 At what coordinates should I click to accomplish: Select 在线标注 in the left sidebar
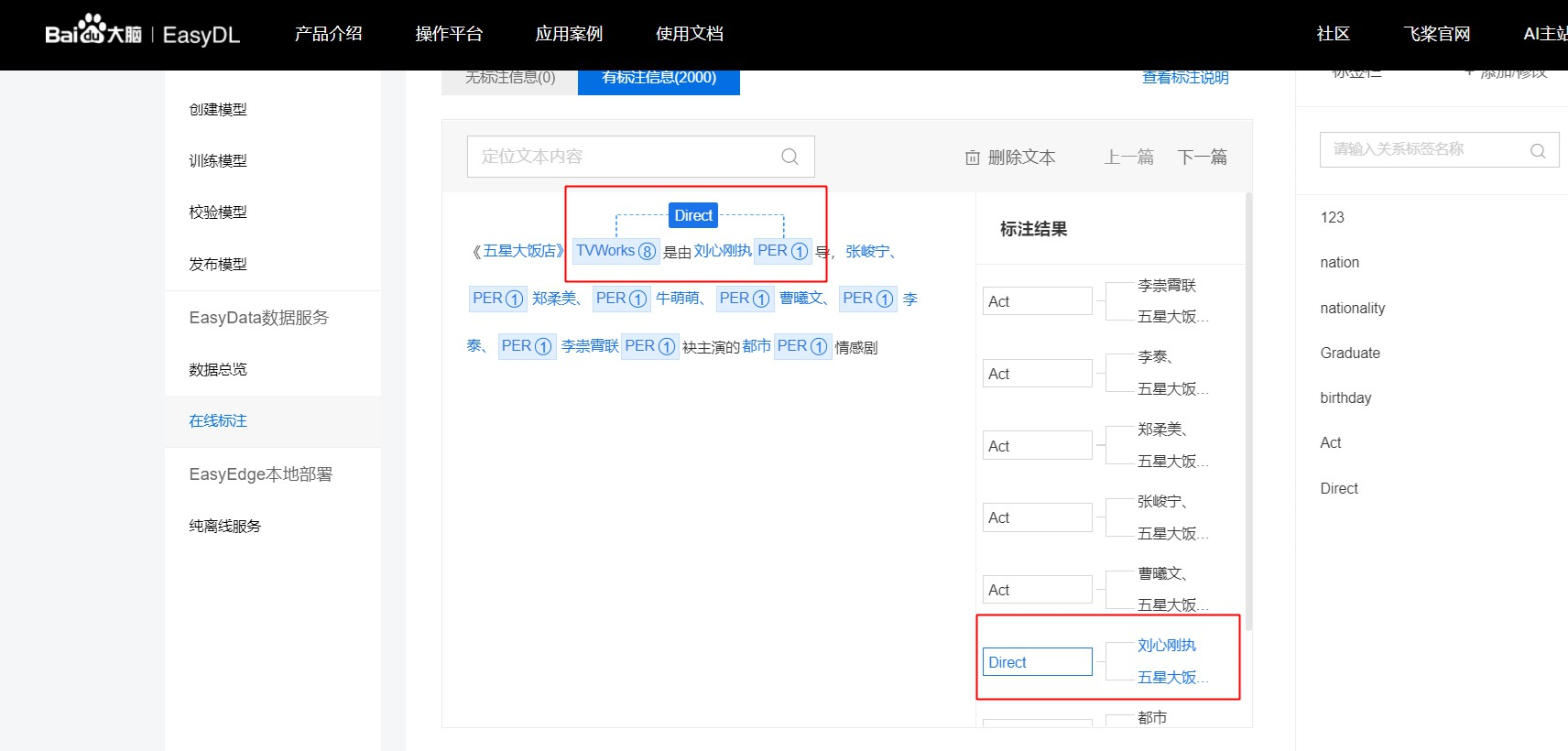[218, 420]
